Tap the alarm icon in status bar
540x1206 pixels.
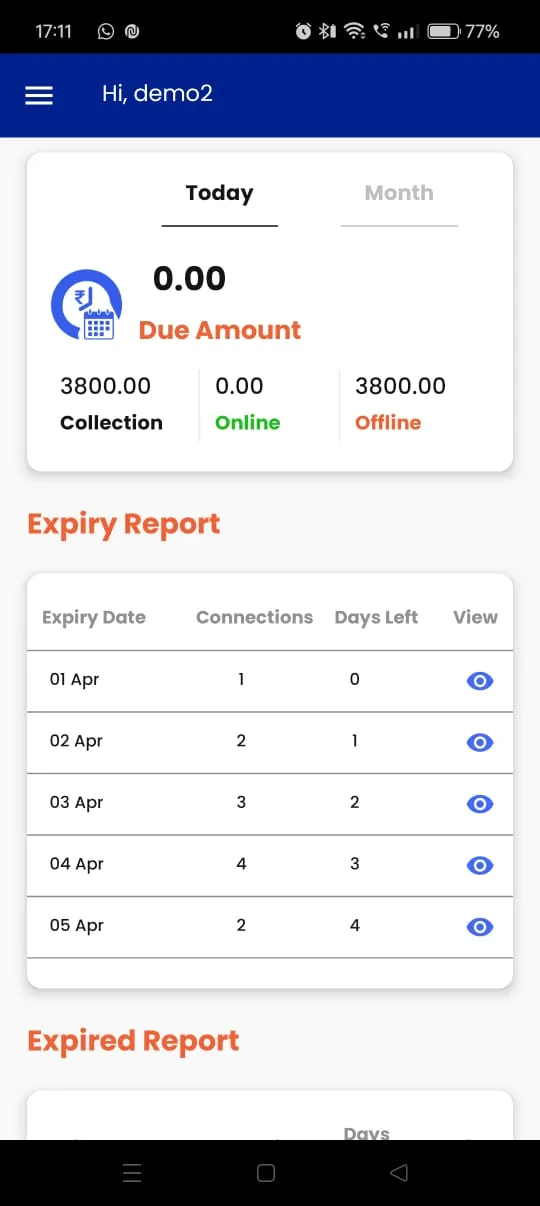point(303,31)
